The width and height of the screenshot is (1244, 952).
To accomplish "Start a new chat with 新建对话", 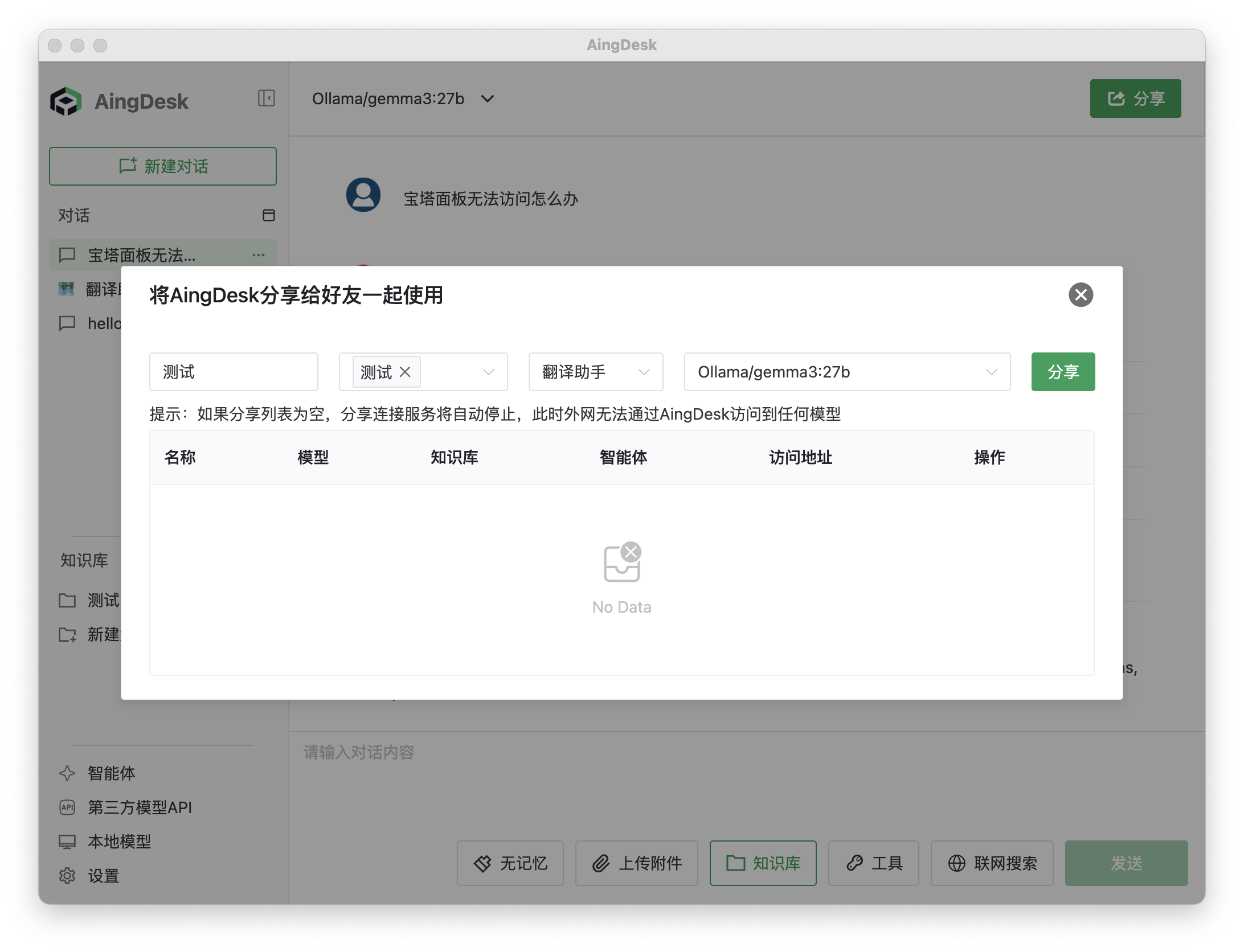I will 163,166.
